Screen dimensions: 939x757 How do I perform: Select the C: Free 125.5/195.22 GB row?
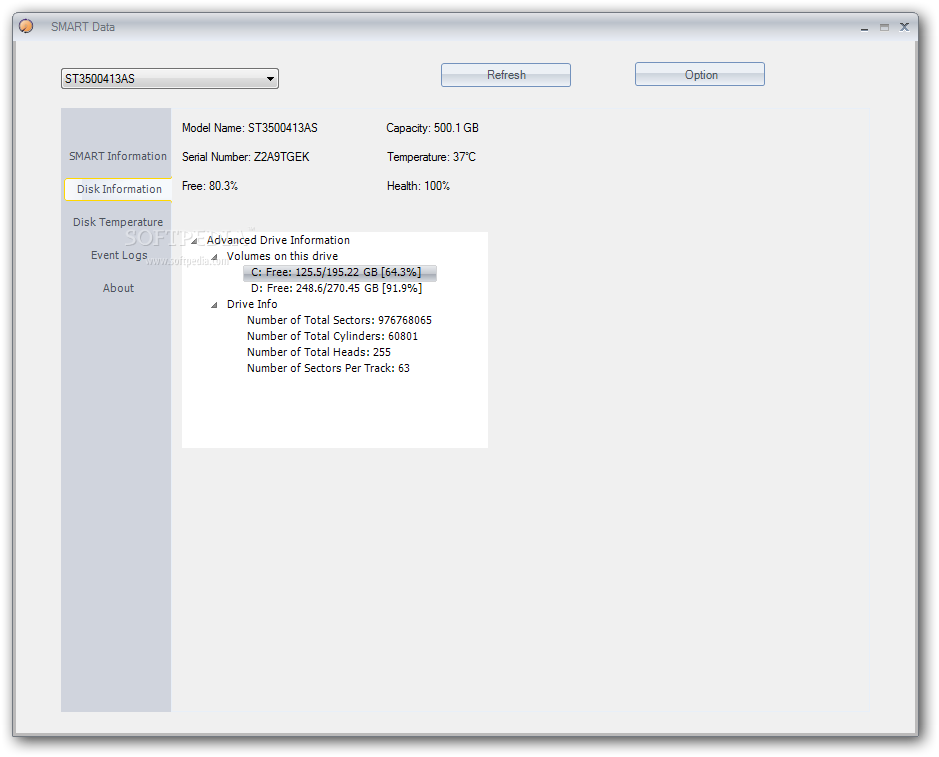pyautogui.click(x=340, y=272)
